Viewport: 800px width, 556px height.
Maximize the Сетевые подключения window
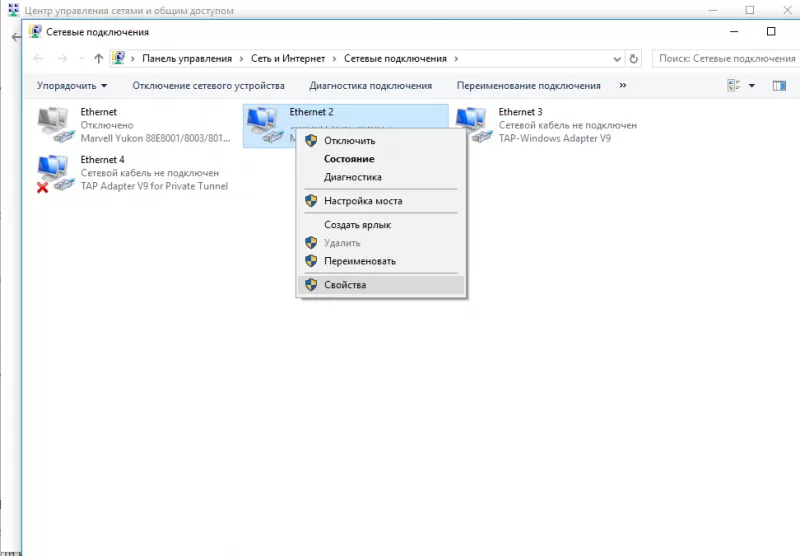click(x=771, y=32)
